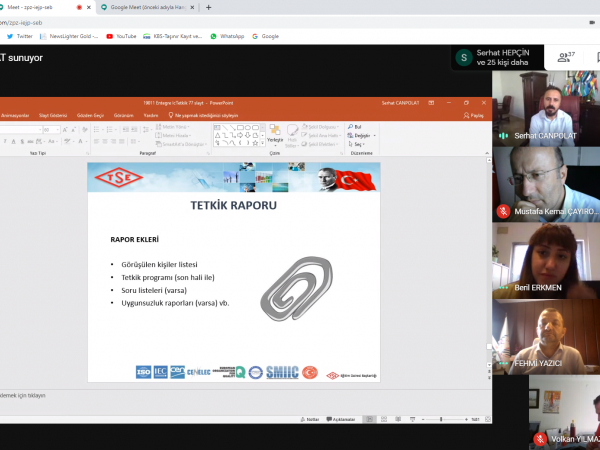Screen dimensions: 600x450
Task: Click Değiştir (Replace) in Düzenleme group
Action: click(361, 135)
